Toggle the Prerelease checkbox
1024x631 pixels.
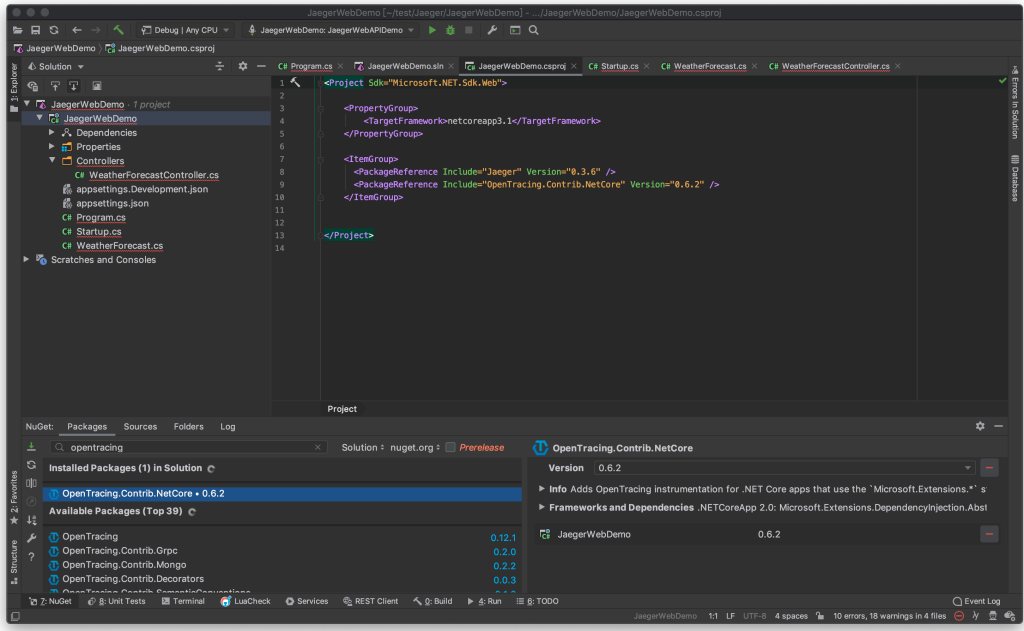click(x=450, y=447)
